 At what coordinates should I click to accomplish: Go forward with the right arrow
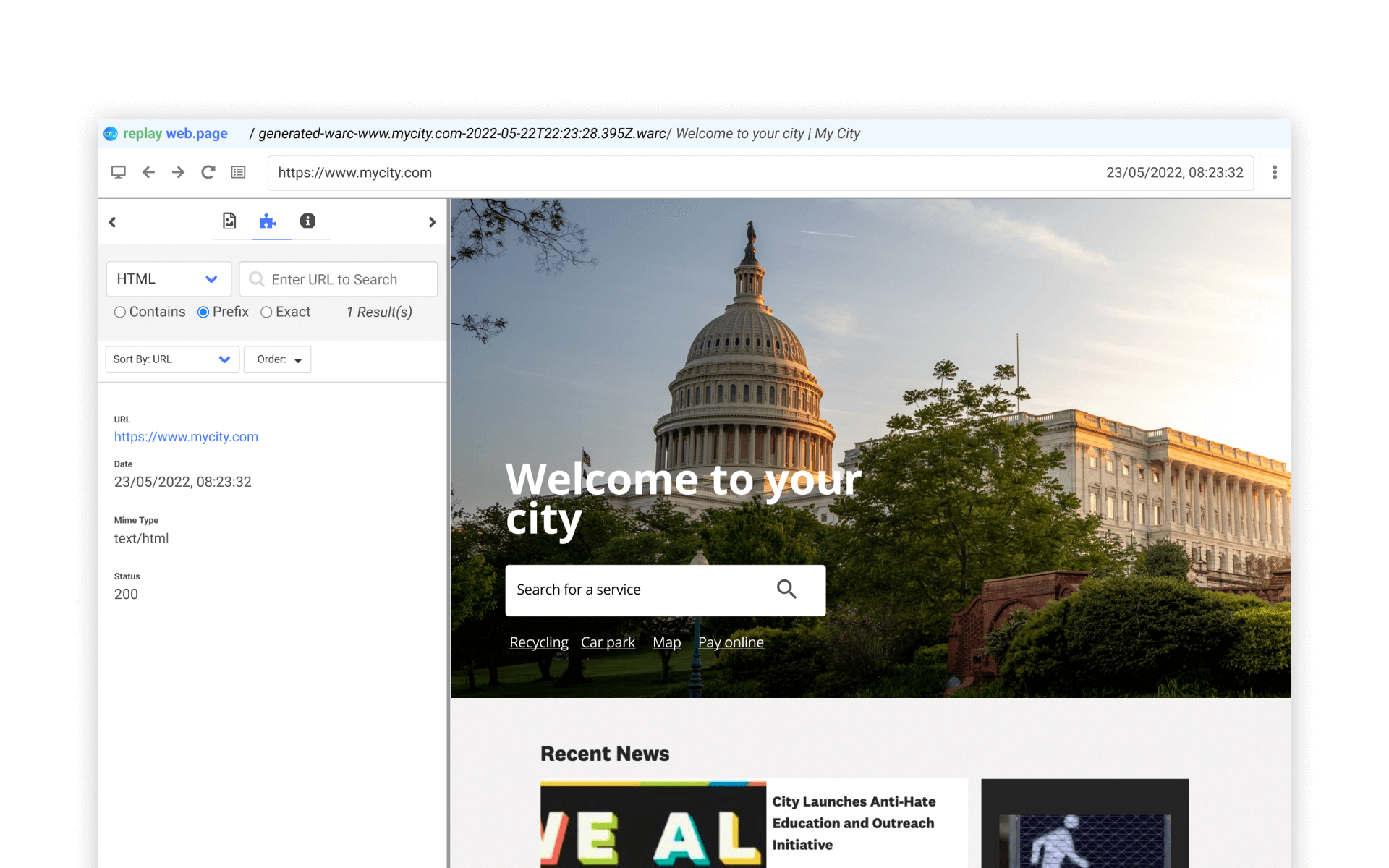(x=178, y=172)
